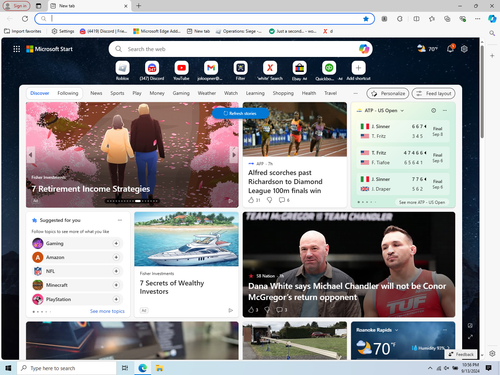Open File Explorer from the taskbar
Viewport: 500px width, 375px height.
(x=160, y=368)
